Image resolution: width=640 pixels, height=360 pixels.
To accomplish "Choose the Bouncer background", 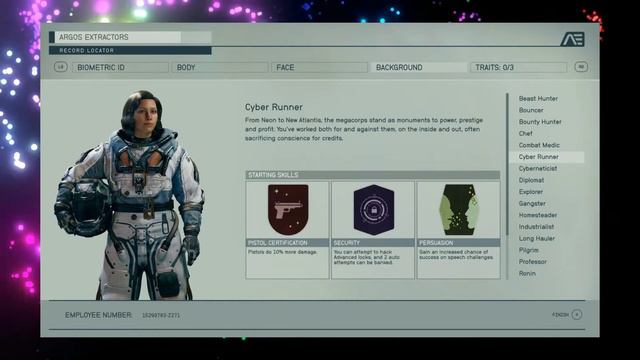I will click(531, 110).
